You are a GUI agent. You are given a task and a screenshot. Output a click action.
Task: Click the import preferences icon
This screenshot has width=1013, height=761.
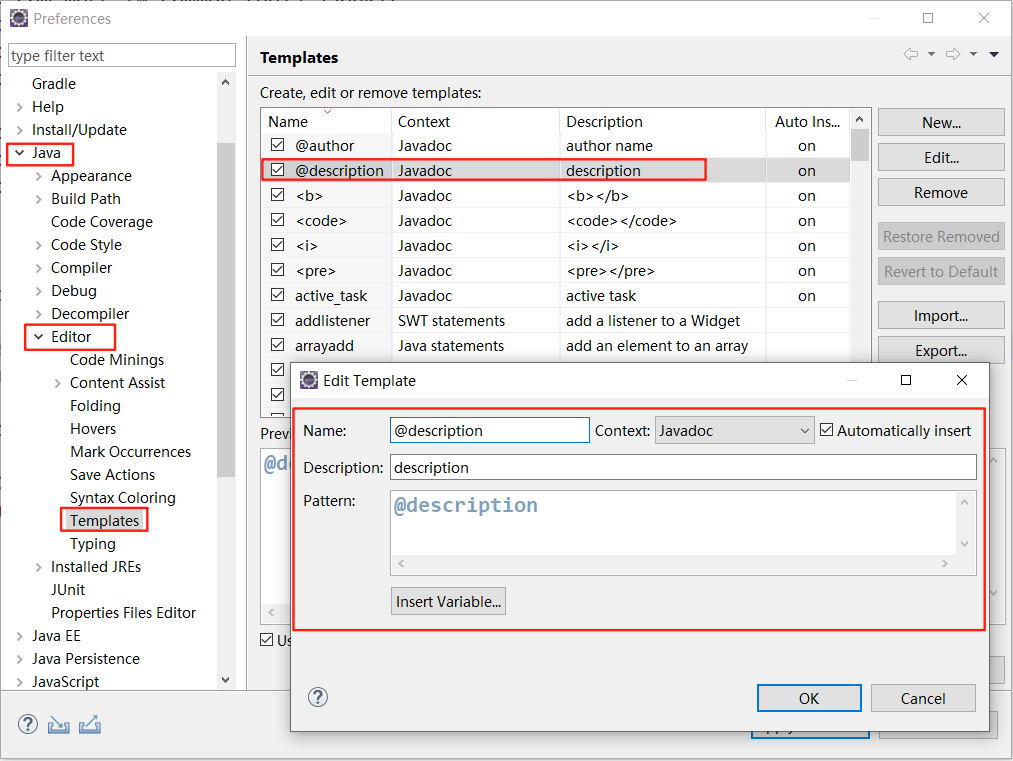(x=58, y=725)
